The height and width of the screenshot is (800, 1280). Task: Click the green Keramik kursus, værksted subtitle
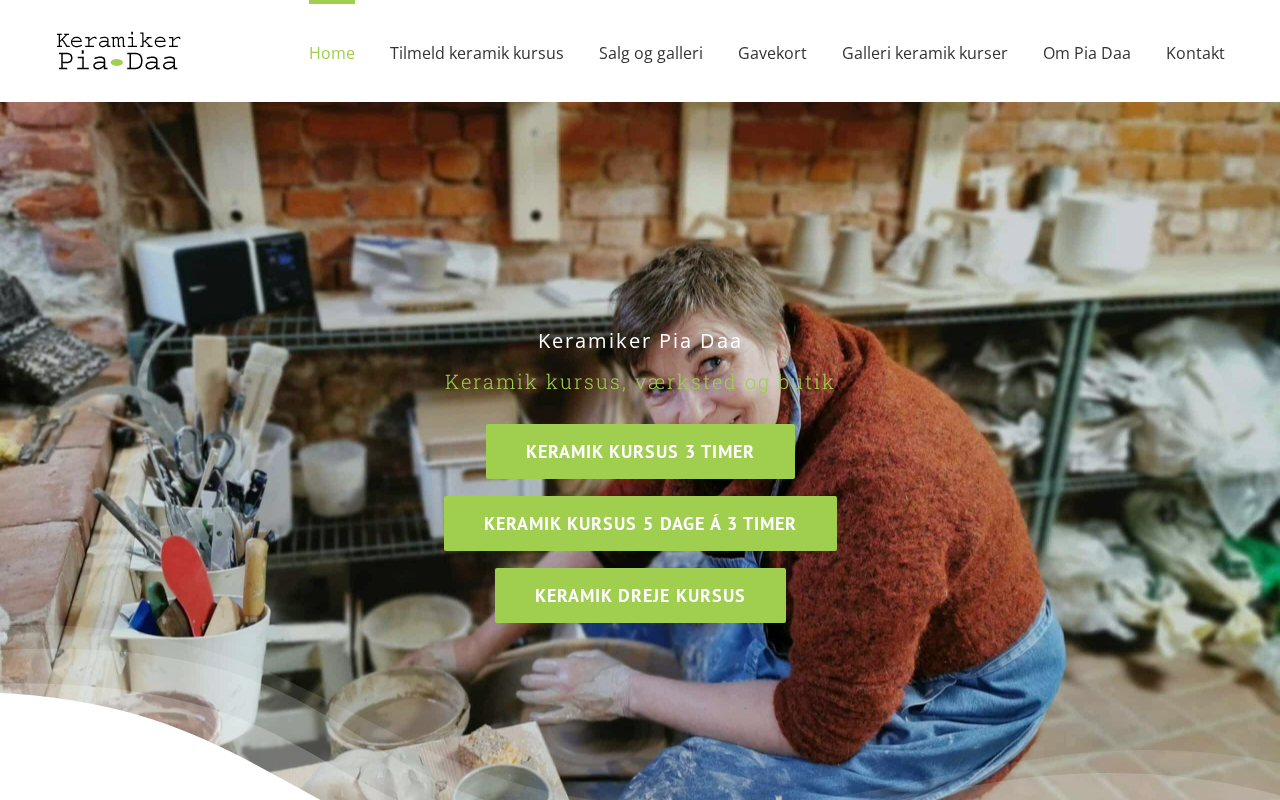[x=640, y=381]
